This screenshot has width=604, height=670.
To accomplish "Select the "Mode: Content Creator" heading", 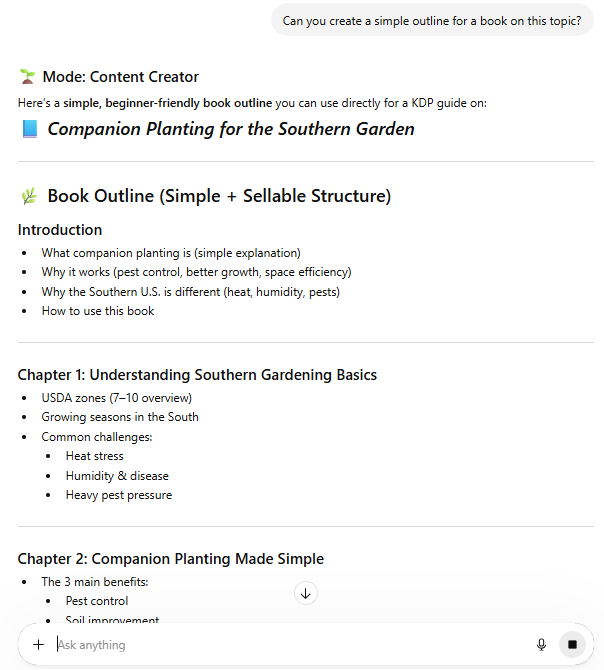I will point(120,77).
